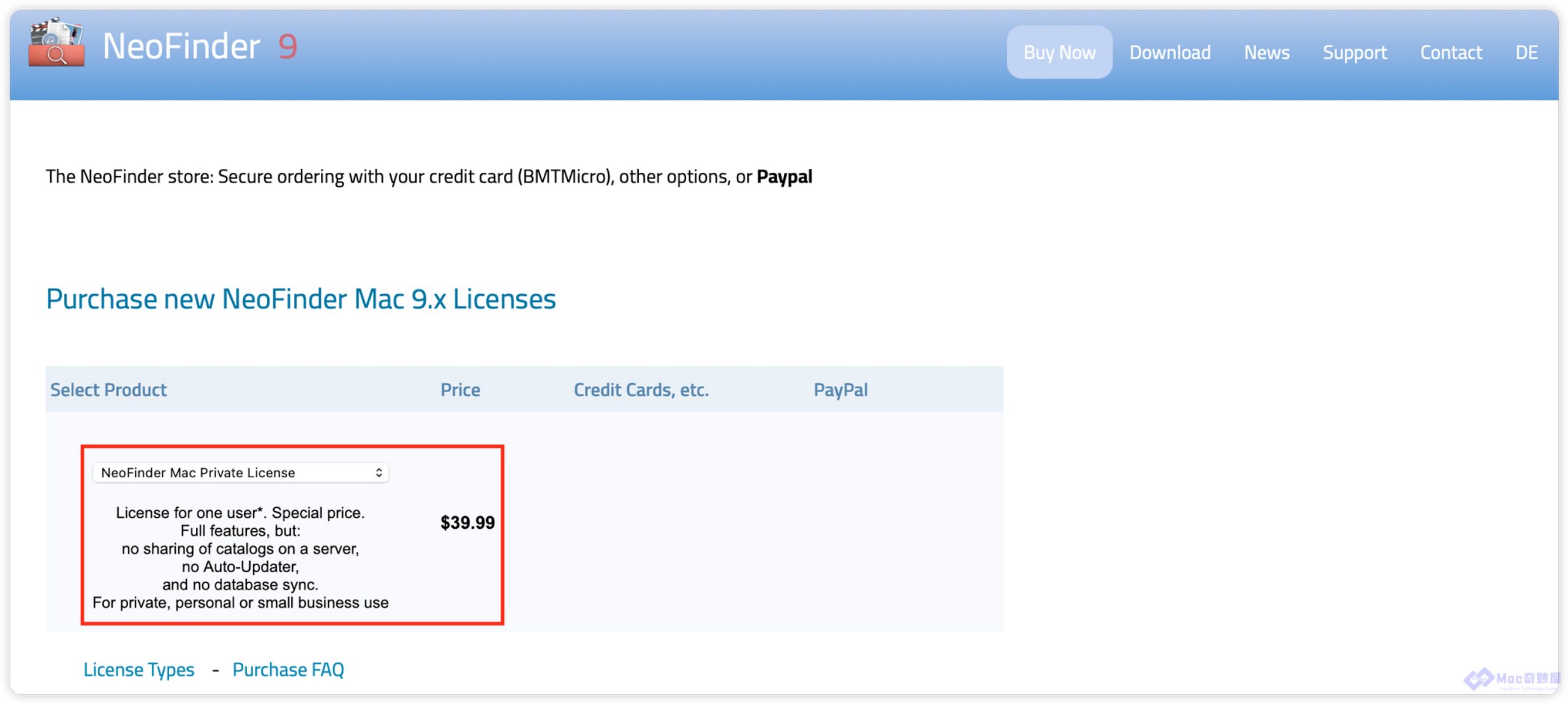Viewport: 1568px width, 704px height.
Task: Click the Price column header
Action: pos(460,390)
